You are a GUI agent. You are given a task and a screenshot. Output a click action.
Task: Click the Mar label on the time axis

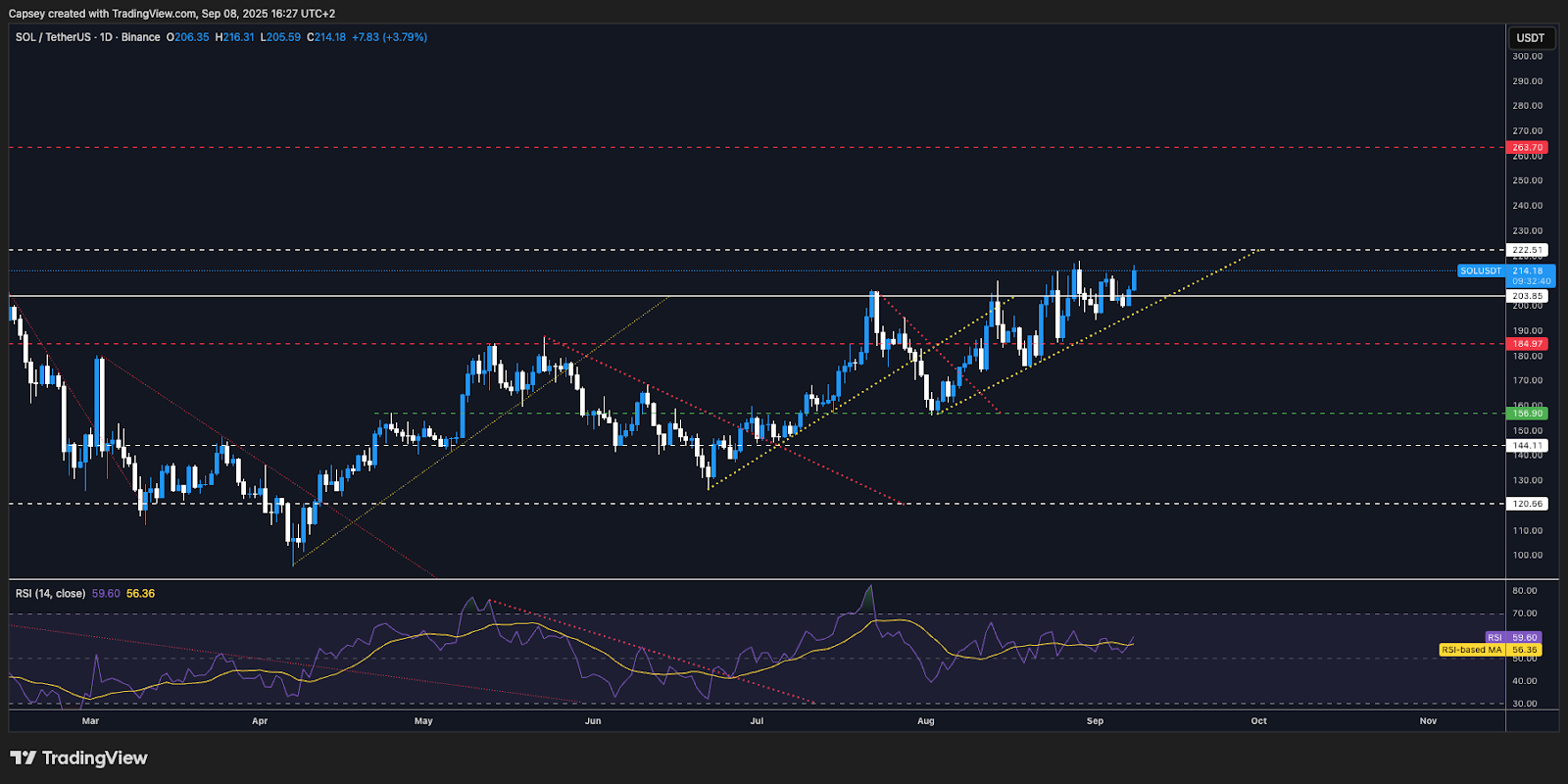[x=90, y=721]
